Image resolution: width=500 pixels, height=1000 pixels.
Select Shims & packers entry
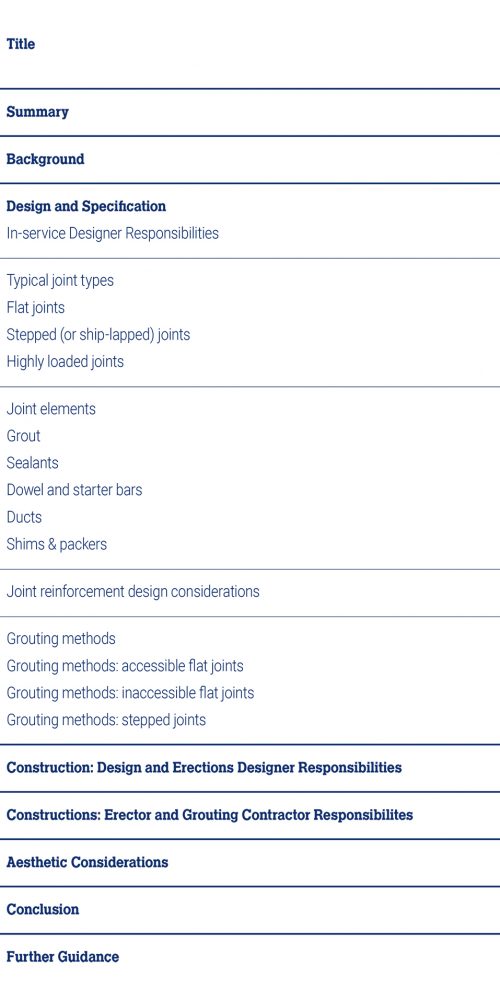tap(57, 544)
